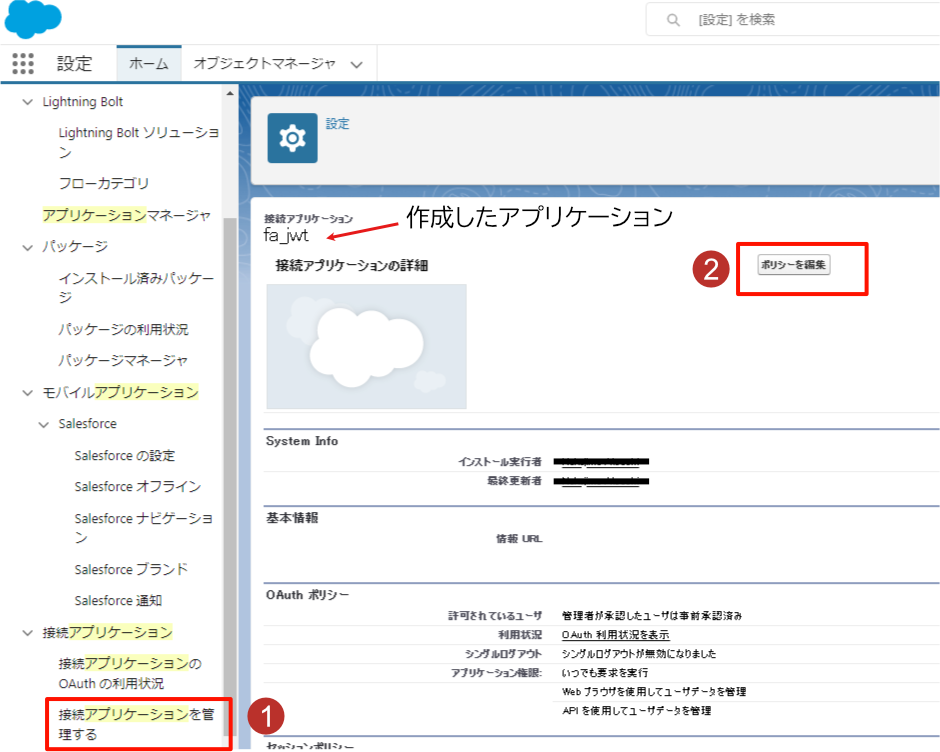Collapse the Lightning Bolt tree section
This screenshot has height=752, width=940.
pyautogui.click(x=27, y=102)
